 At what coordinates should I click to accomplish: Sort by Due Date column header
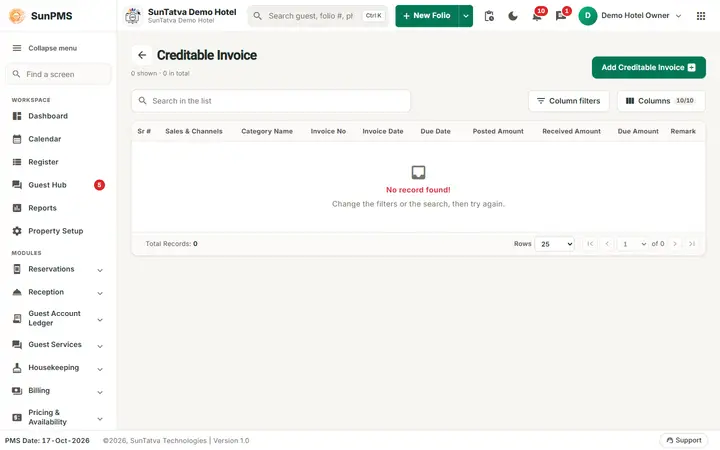[435, 131]
